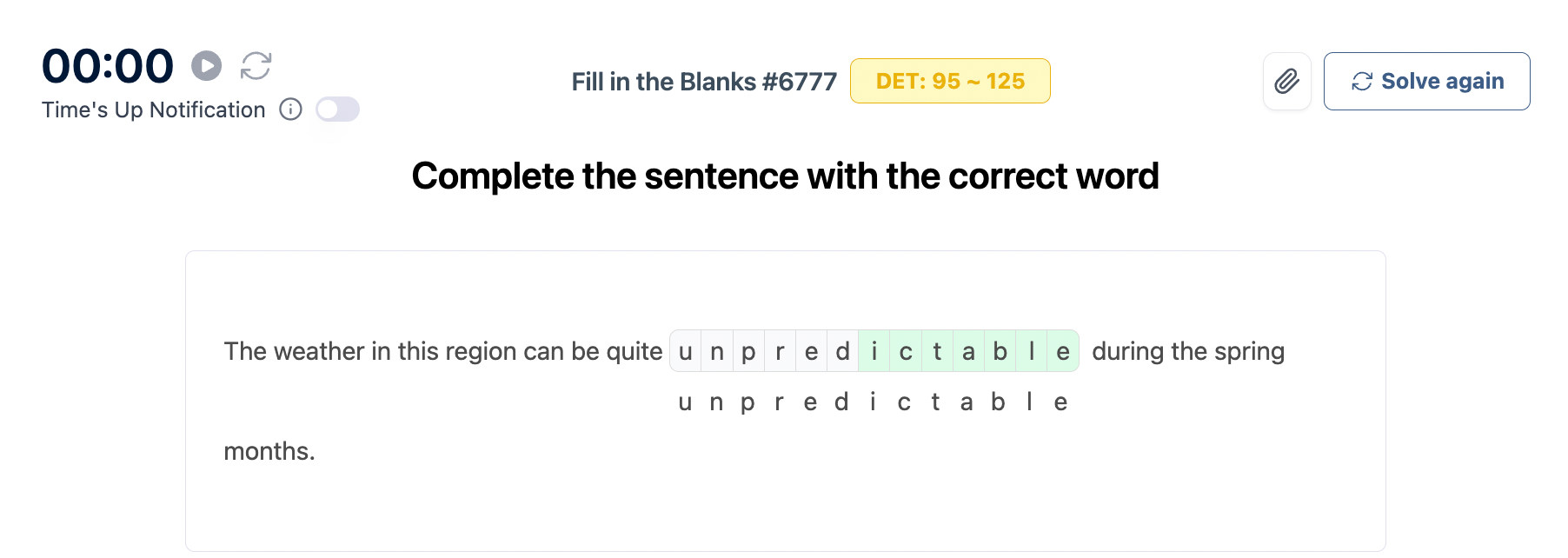Start the timer with the play icon
Image resolution: width=1568 pixels, height=558 pixels.
click(207, 66)
